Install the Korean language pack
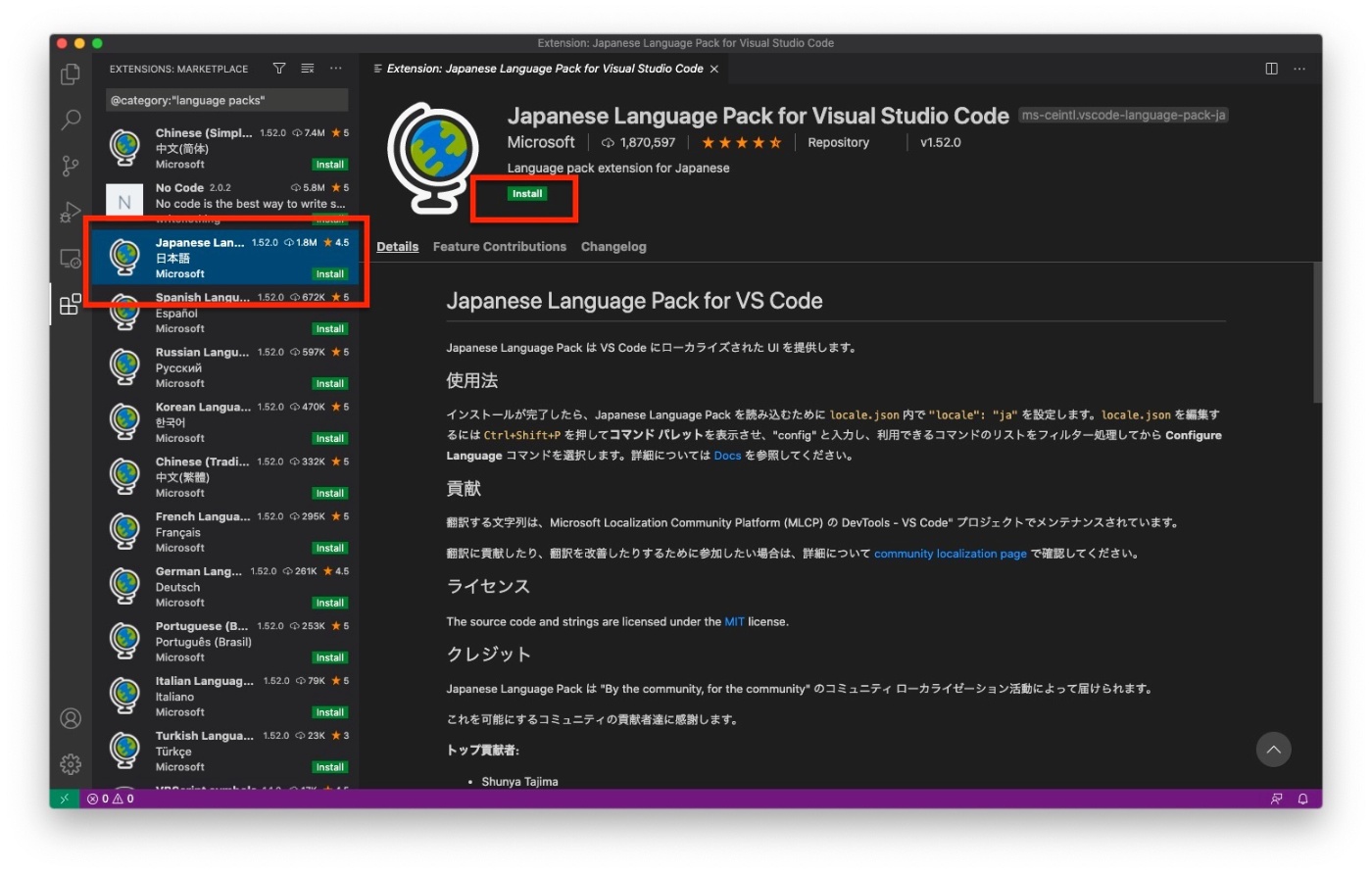Screen dimensions: 1372x874 330,439
